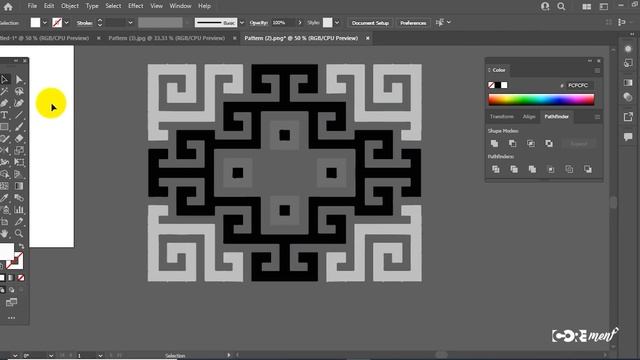Screen dimensions: 640x360
Task: Pick the Lasso tool
Action: tap(19, 91)
